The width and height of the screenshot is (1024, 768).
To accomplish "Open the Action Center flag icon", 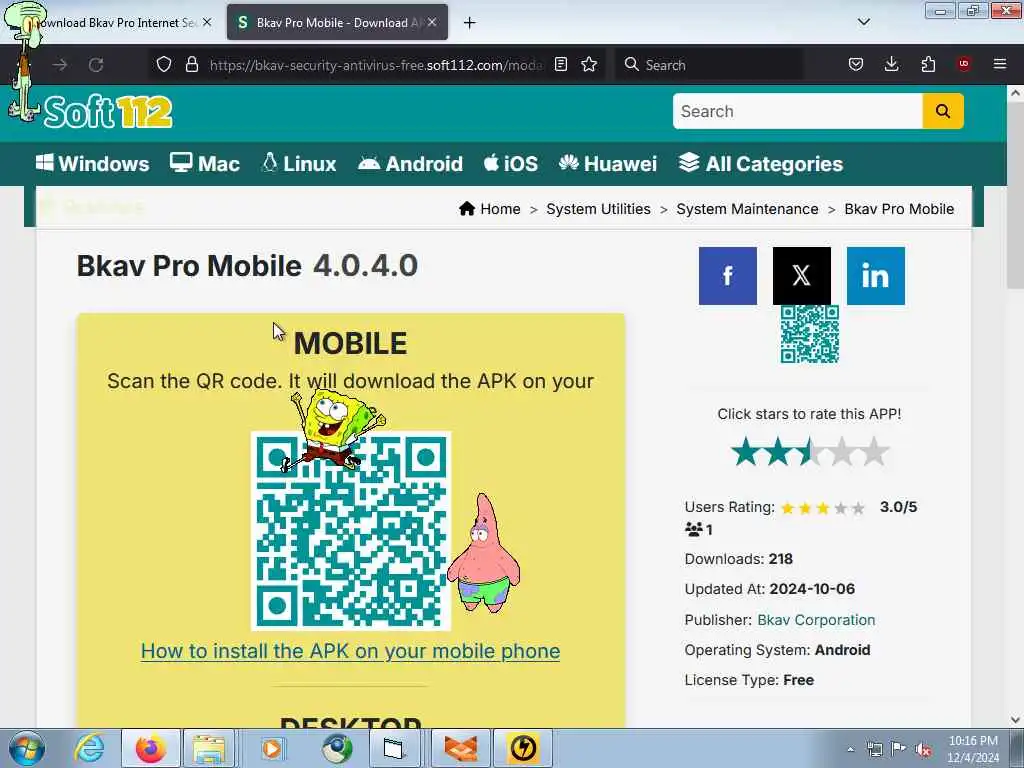I will click(x=899, y=749).
